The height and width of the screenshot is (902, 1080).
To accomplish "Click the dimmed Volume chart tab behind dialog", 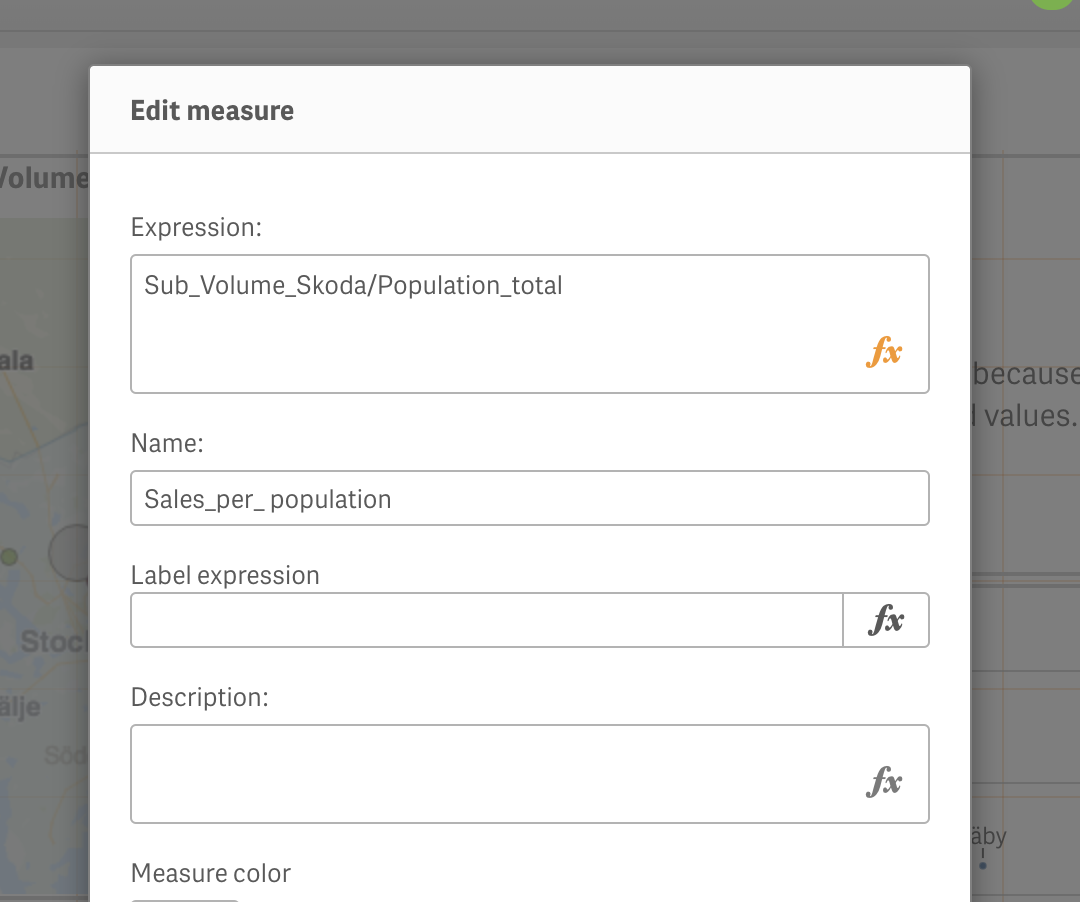I will [45, 177].
